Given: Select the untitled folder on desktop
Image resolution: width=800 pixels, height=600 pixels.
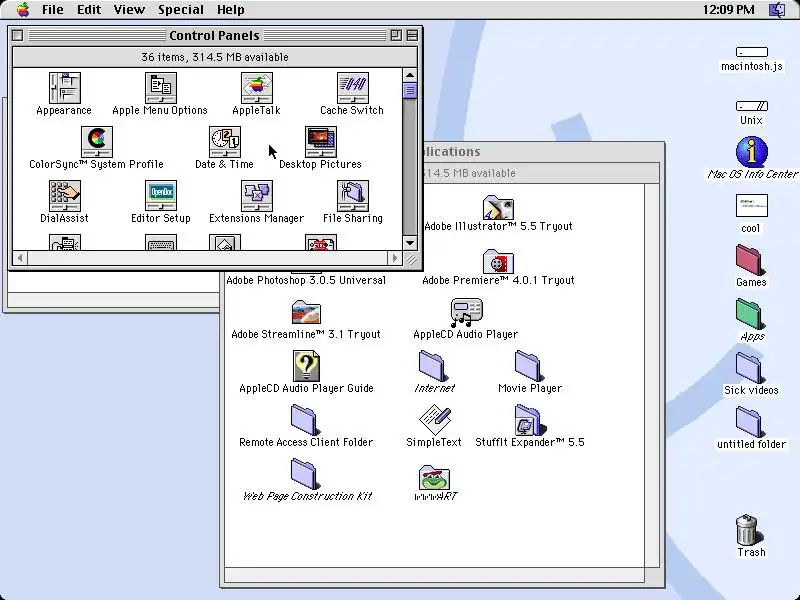Looking at the screenshot, I should point(750,422).
